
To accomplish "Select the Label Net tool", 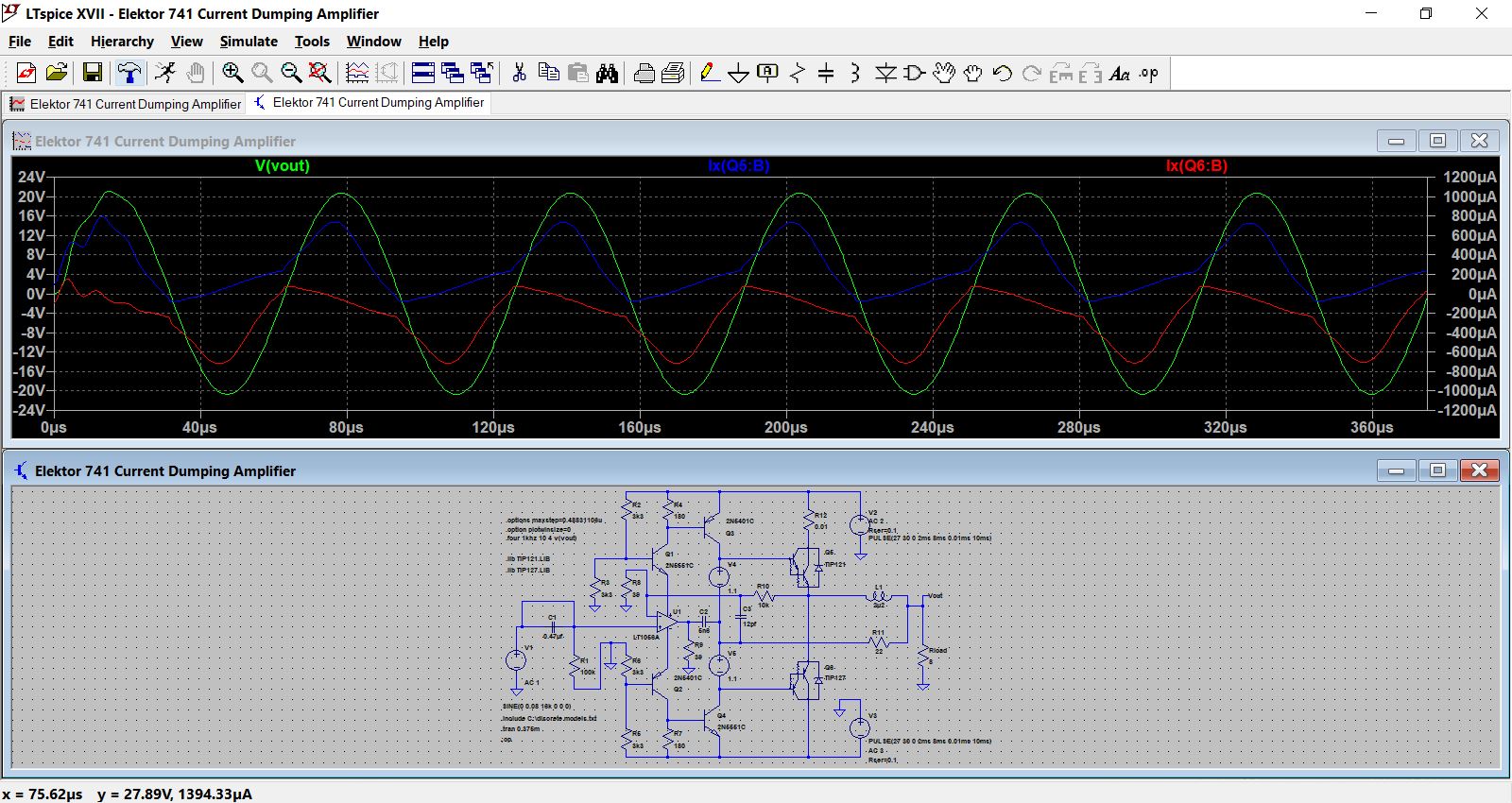I will pyautogui.click(x=768, y=73).
